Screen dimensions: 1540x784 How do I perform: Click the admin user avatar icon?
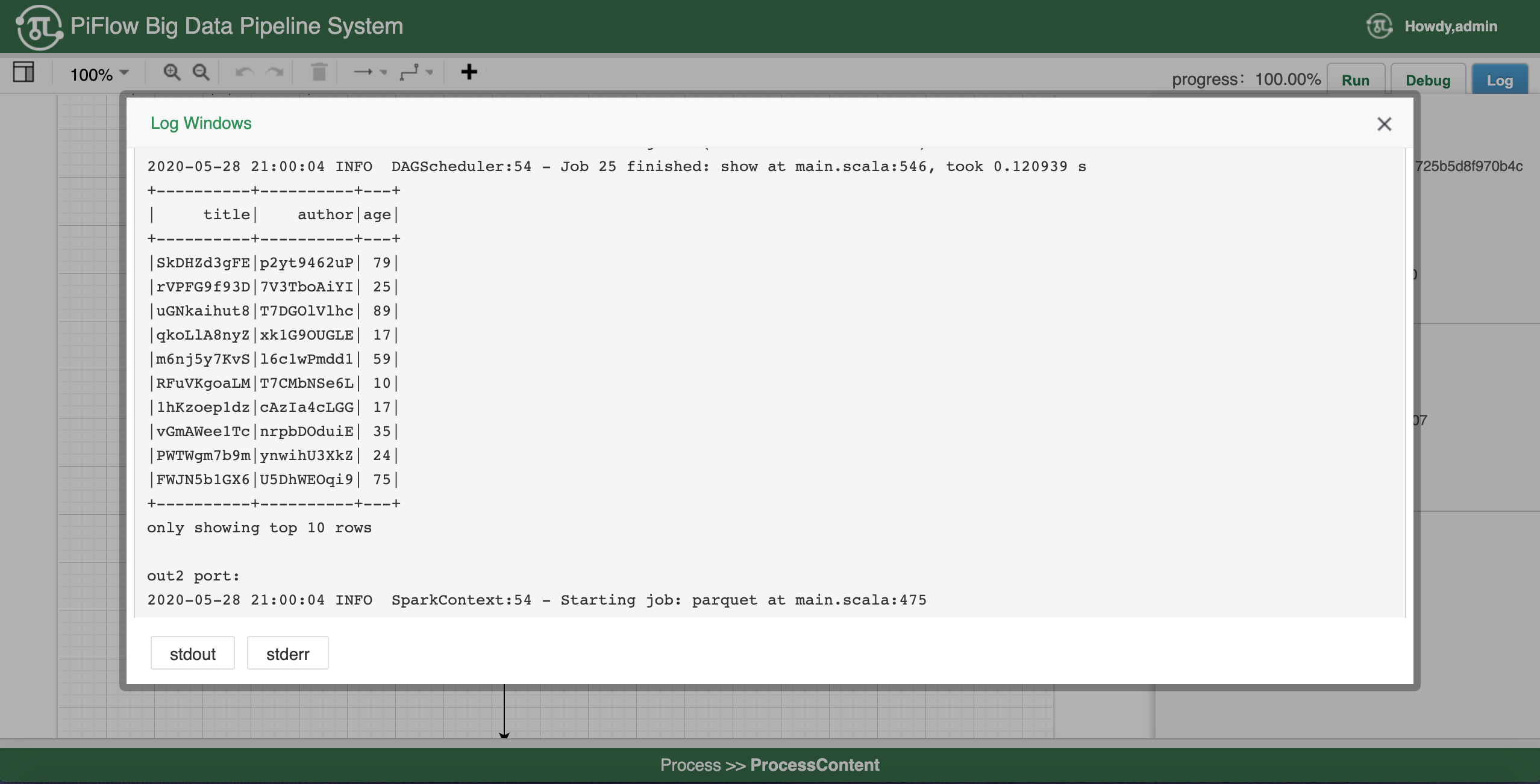(x=1379, y=26)
